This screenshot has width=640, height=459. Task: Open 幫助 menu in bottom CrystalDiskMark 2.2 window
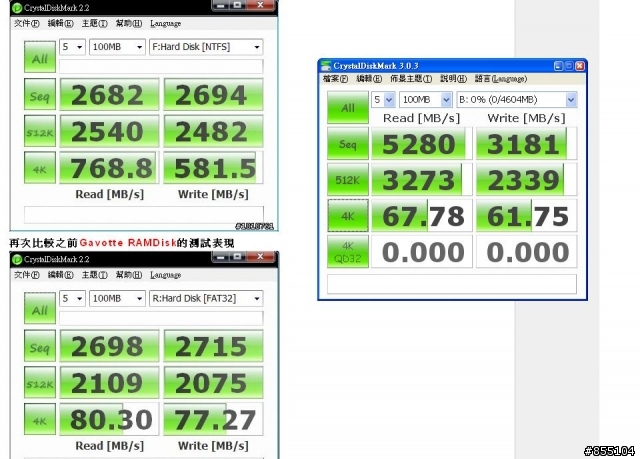click(129, 275)
